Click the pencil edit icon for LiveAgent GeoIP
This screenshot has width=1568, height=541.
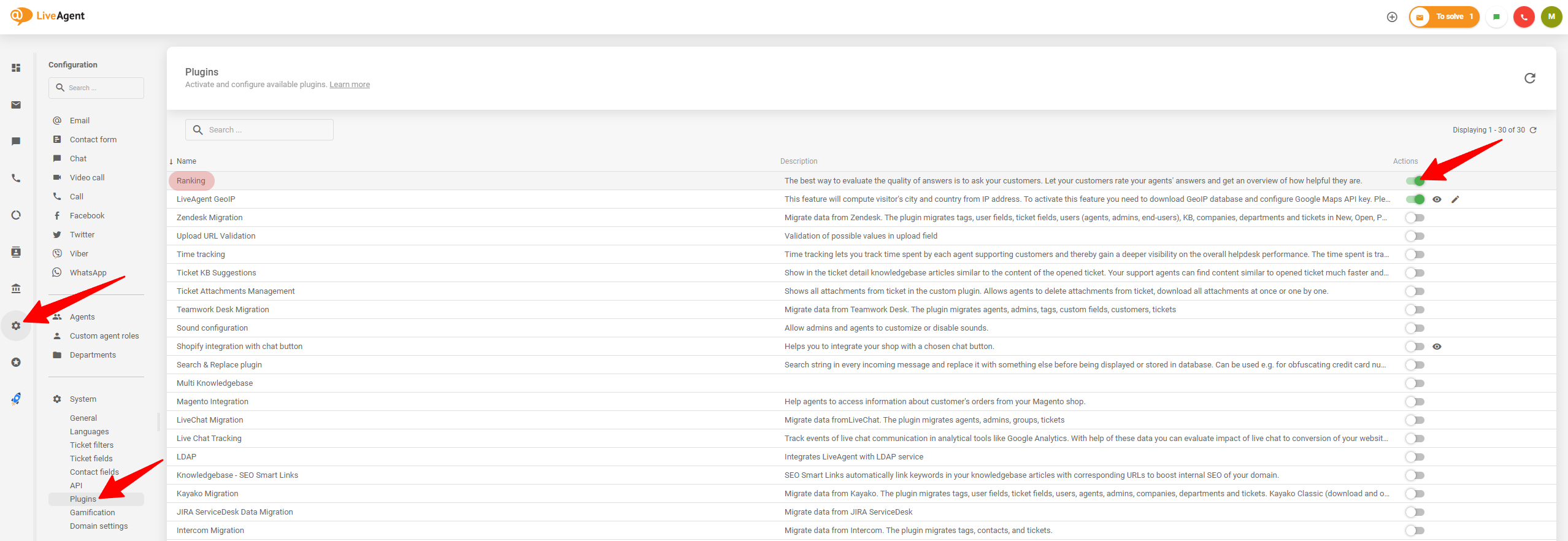[1455, 199]
